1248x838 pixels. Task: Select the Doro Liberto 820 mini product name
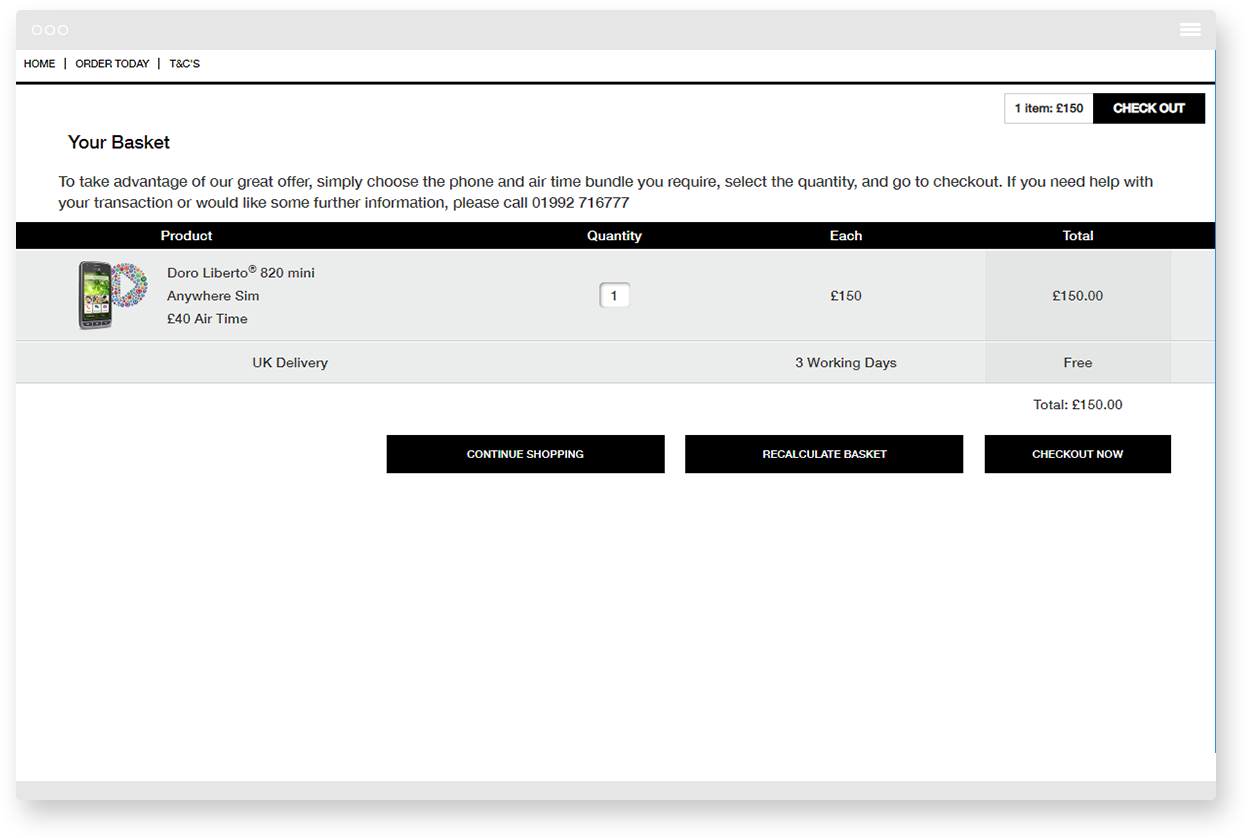pyautogui.click(x=241, y=273)
